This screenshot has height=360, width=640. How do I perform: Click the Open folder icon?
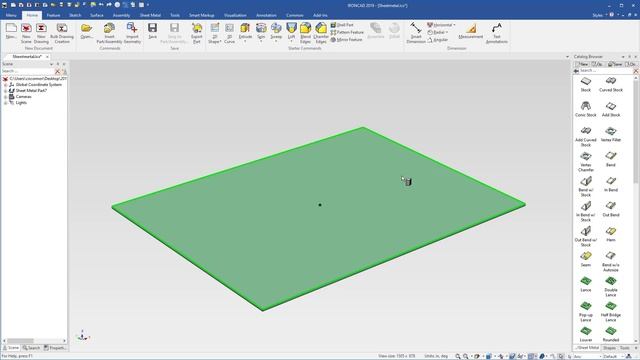point(86,31)
